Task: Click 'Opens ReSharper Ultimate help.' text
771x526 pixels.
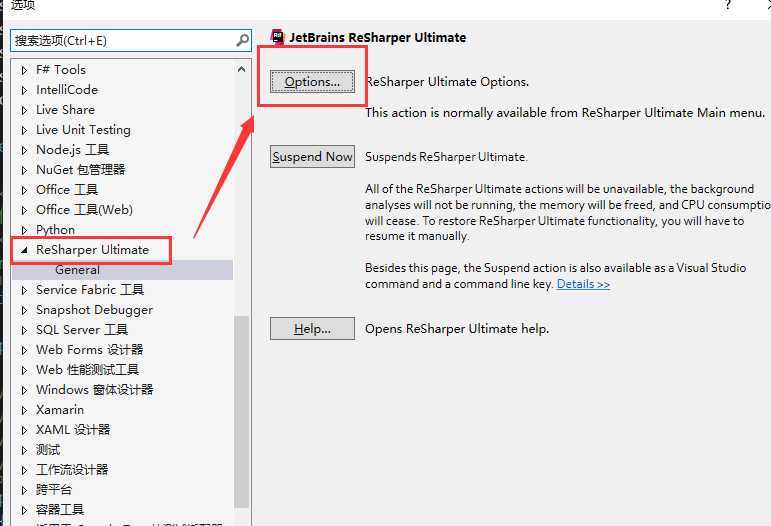Action: click(457, 328)
